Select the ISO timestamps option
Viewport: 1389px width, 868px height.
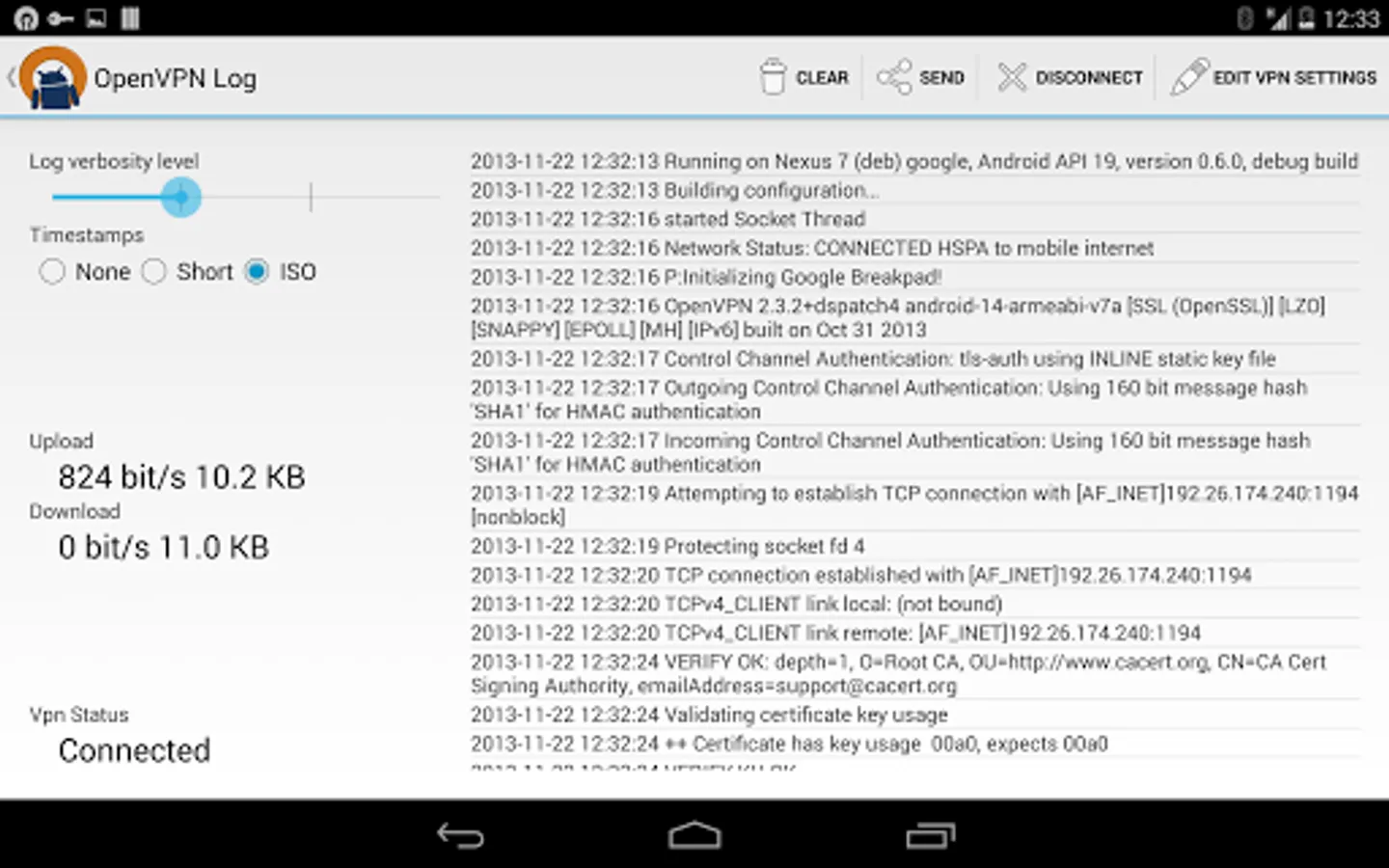(x=281, y=272)
